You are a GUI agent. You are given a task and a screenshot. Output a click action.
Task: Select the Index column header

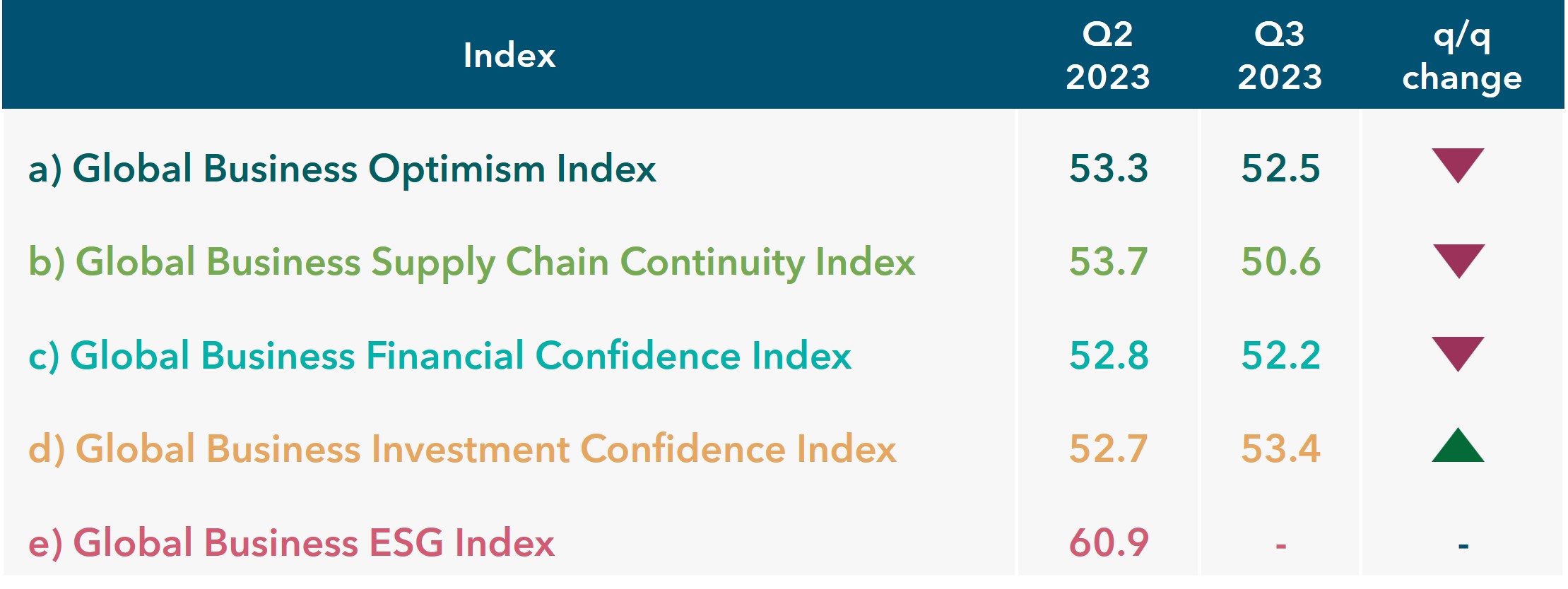point(509,55)
